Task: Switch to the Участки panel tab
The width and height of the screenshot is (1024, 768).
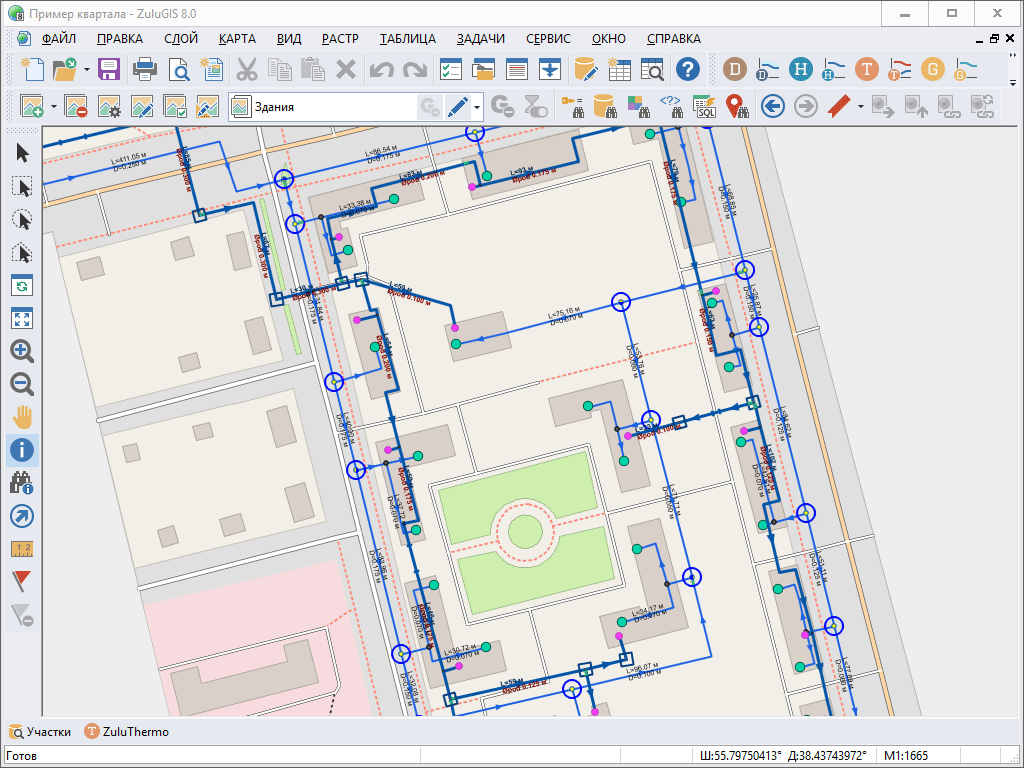Action: 40,732
